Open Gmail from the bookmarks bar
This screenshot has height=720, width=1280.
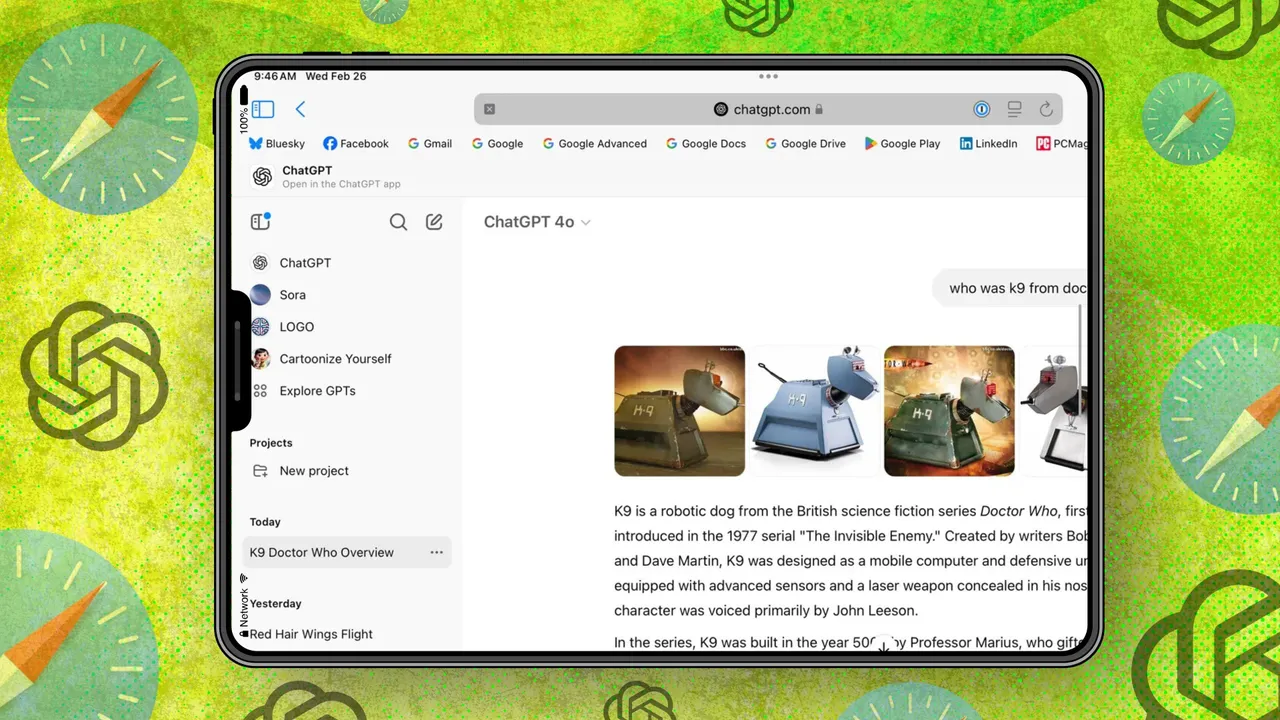point(430,143)
